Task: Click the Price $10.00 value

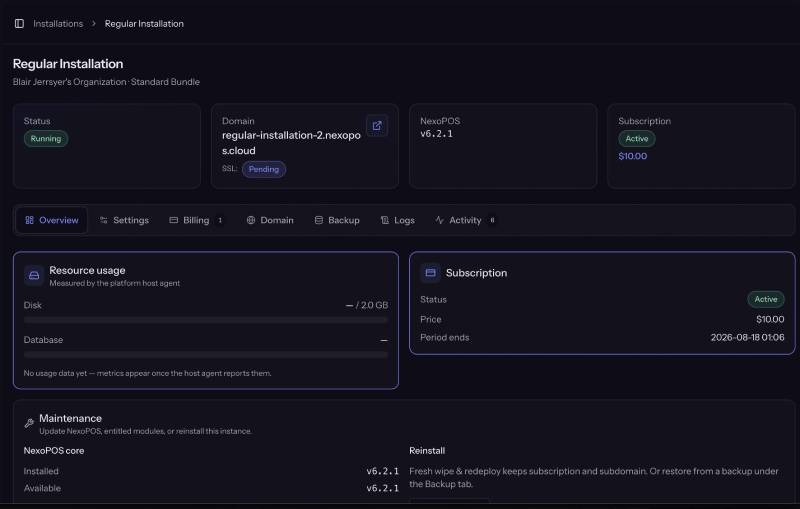Action: (770, 319)
